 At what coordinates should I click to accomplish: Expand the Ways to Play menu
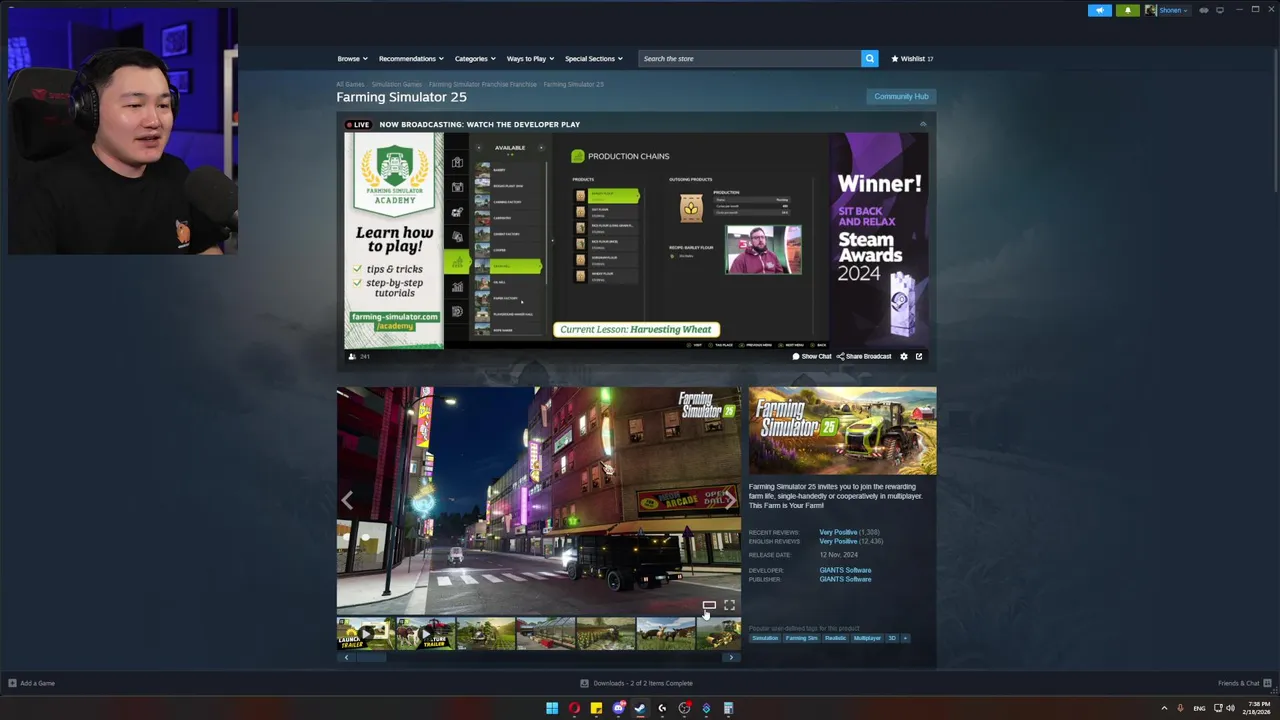[x=529, y=58]
